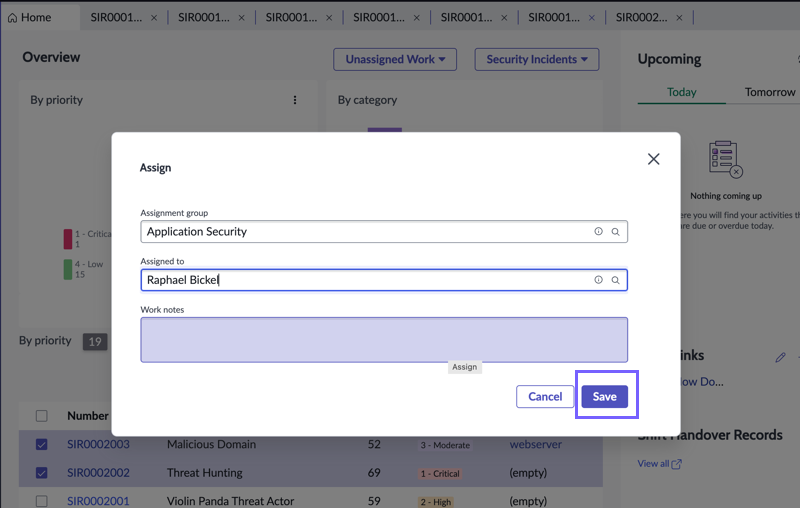Cancel the Assign dialog
Screen dimensions: 800x508
[x=545, y=397]
